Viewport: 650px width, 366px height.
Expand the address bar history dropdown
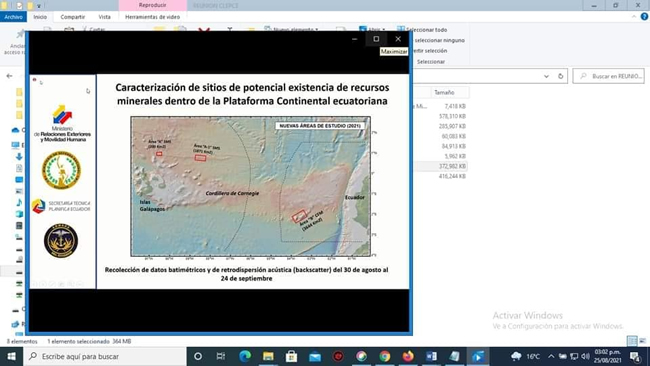[x=546, y=76]
